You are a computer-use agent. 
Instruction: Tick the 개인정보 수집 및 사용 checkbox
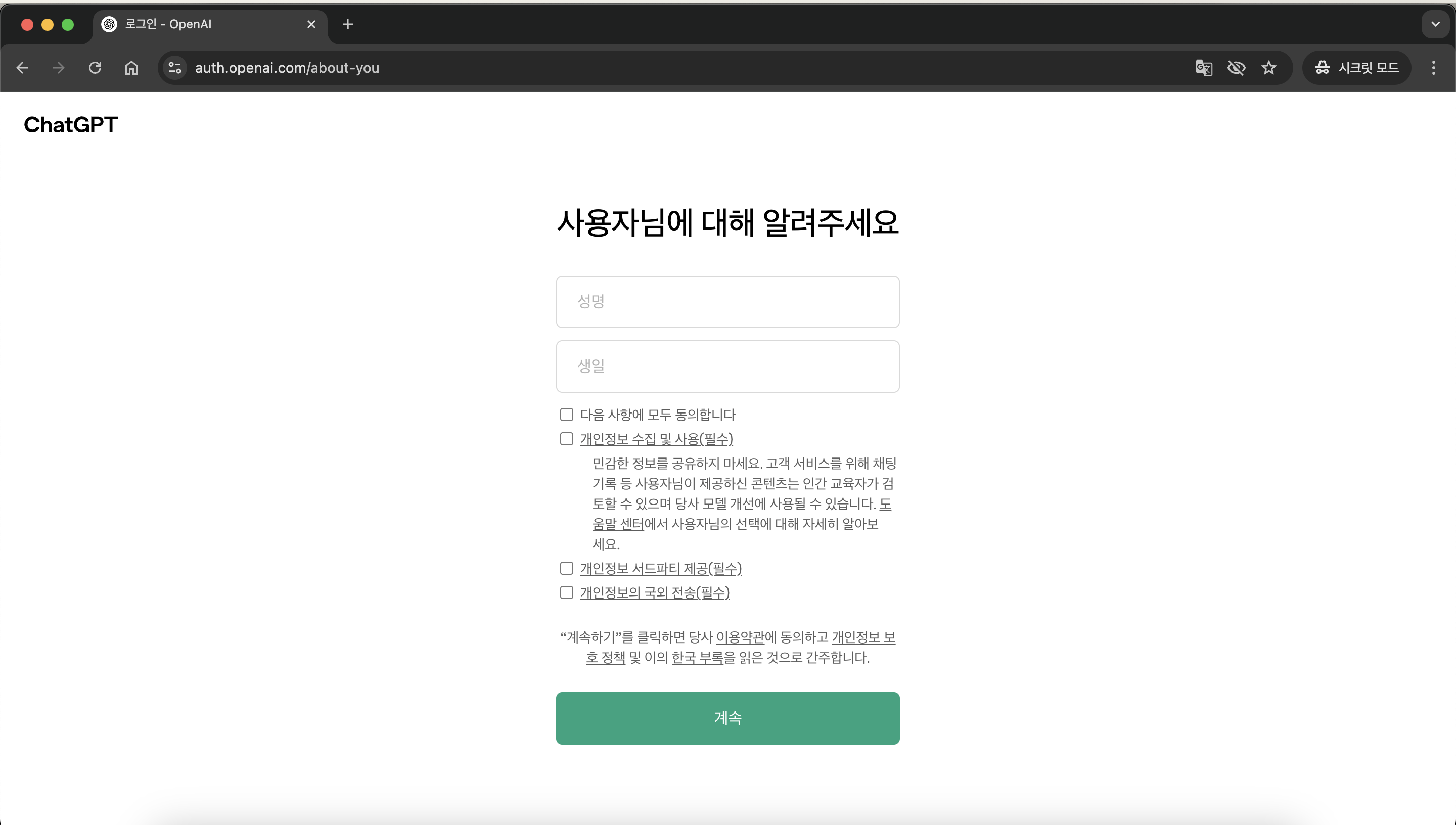567,439
